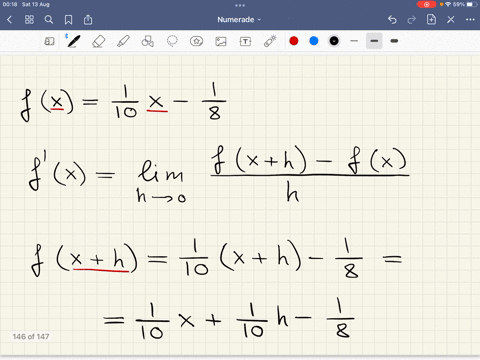Tap the three-dot multitasking indicator at top

(x=240, y=5)
